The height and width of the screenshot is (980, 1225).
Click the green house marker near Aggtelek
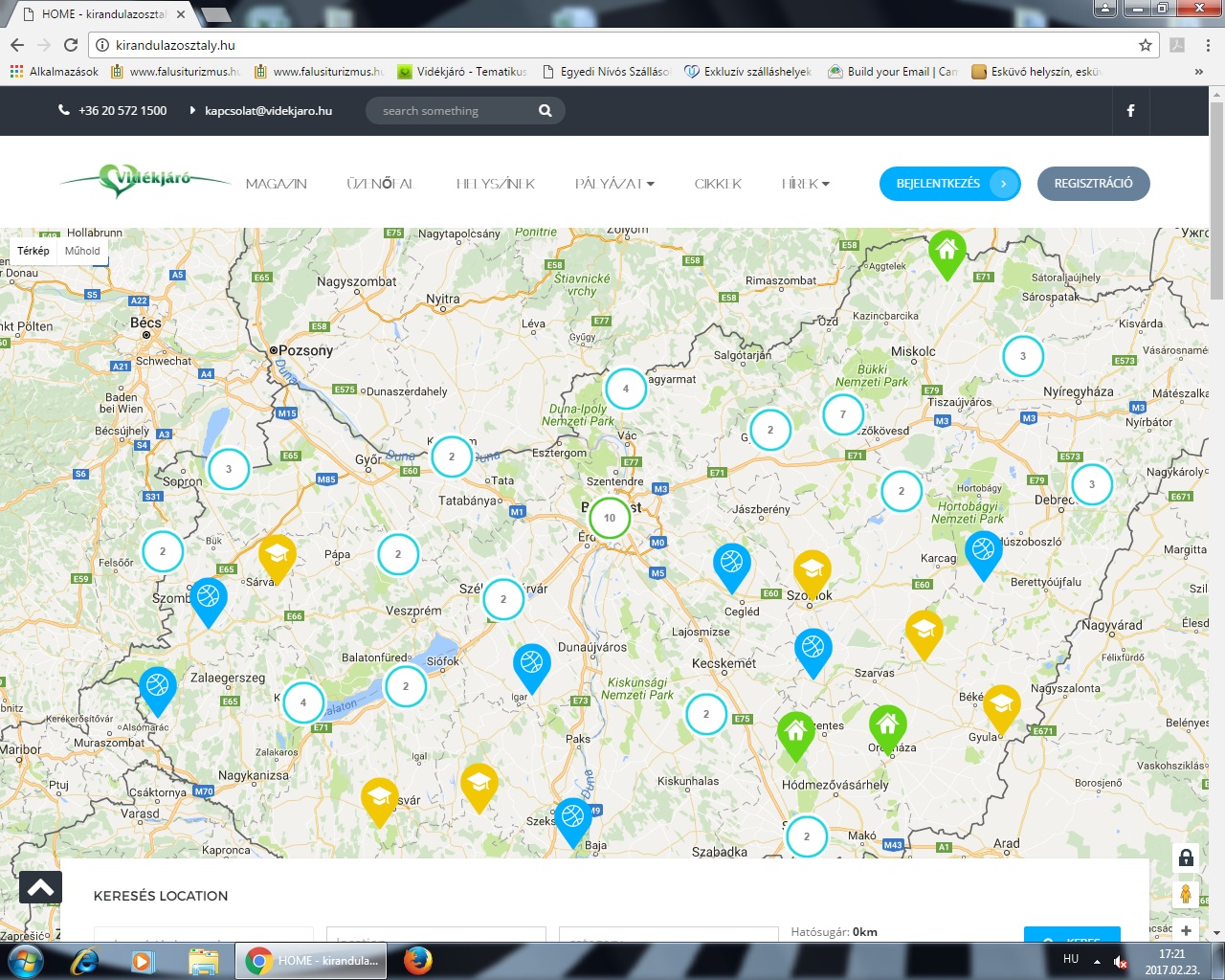point(947,252)
